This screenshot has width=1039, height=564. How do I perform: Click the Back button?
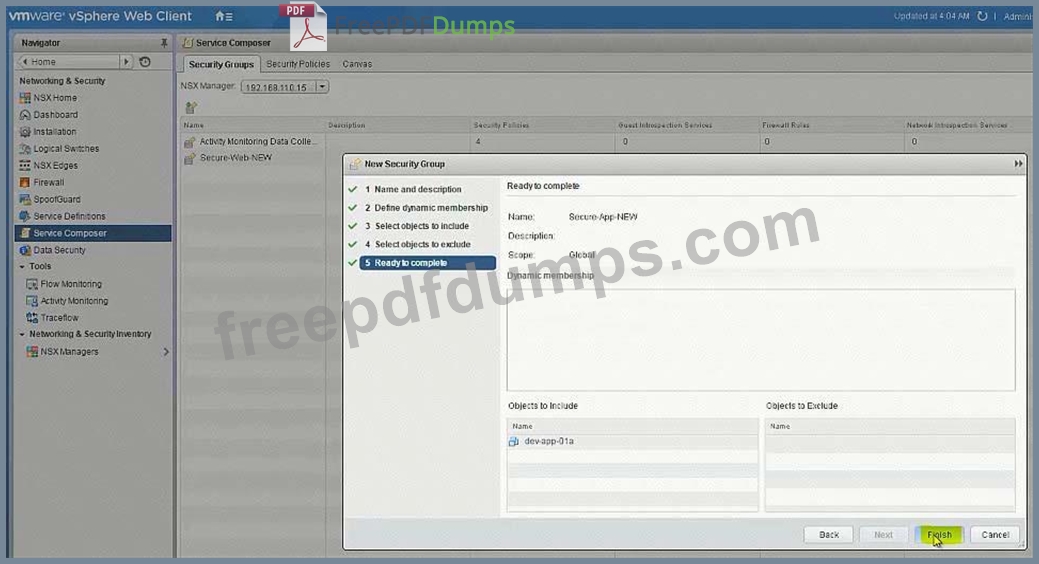pos(829,535)
